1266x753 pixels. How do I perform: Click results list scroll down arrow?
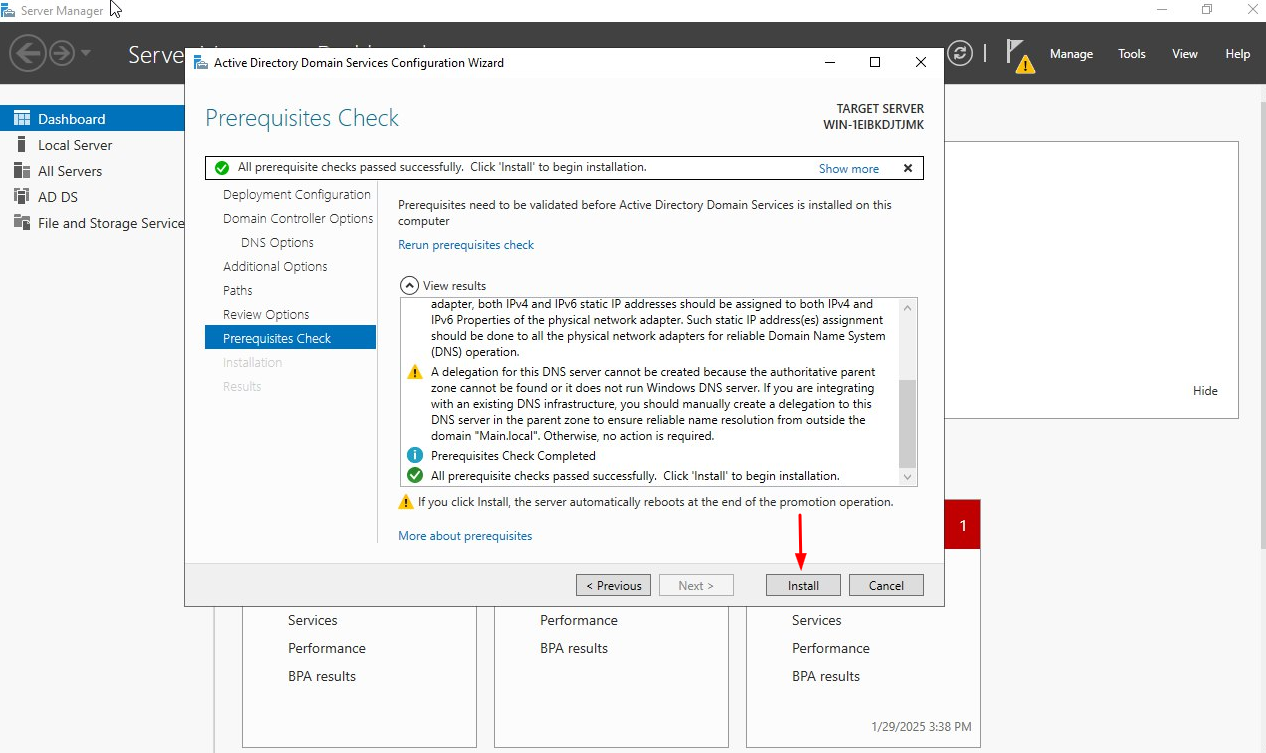[x=907, y=477]
